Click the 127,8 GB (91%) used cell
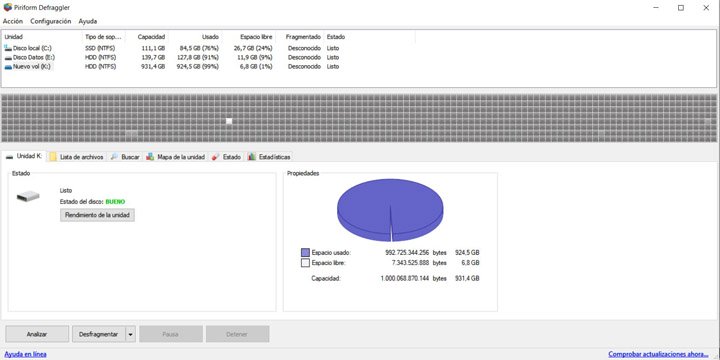Image resolution: width=720 pixels, height=360 pixels. pyautogui.click(x=198, y=57)
